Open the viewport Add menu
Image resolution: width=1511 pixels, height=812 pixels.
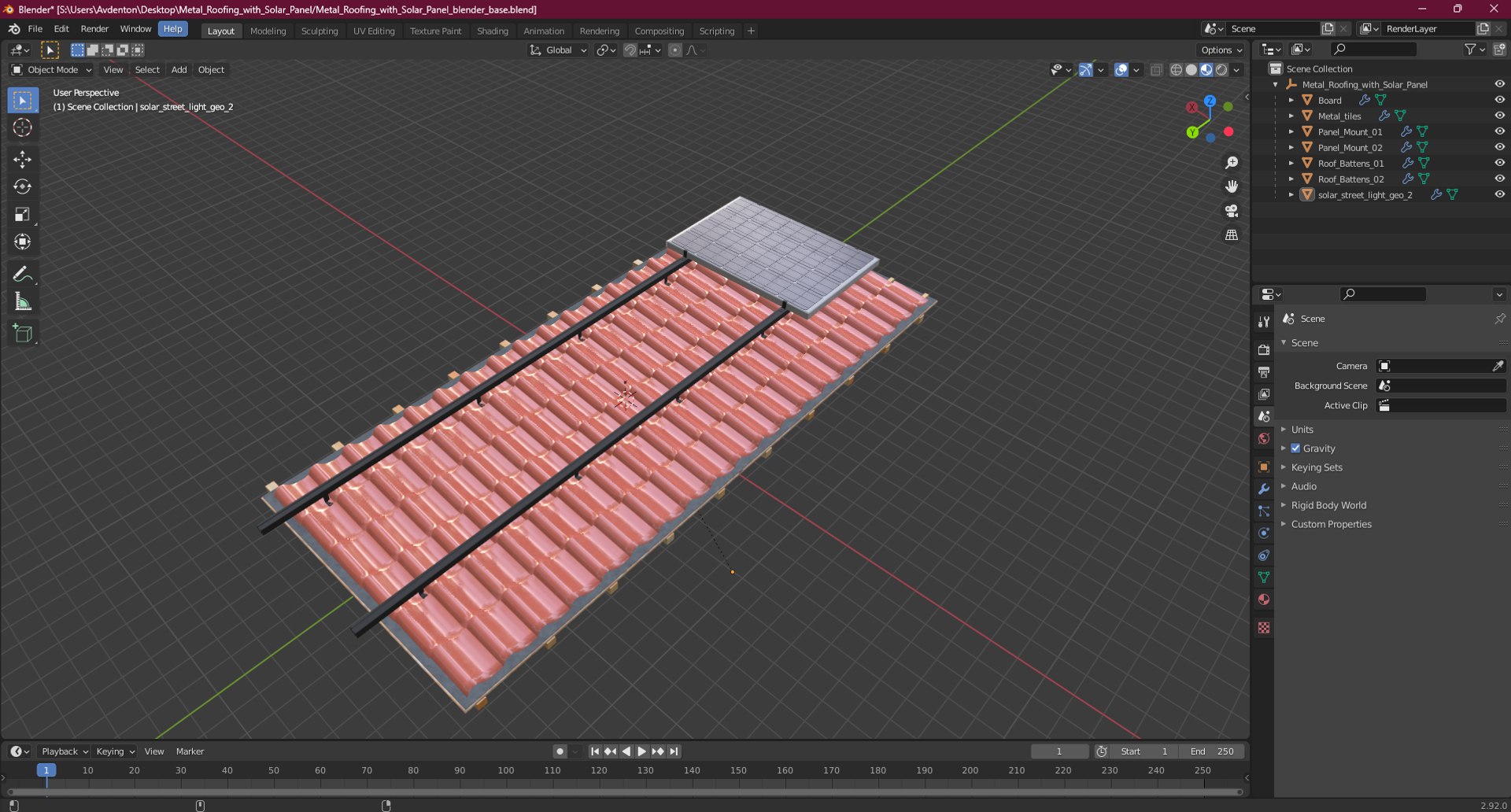(x=179, y=70)
